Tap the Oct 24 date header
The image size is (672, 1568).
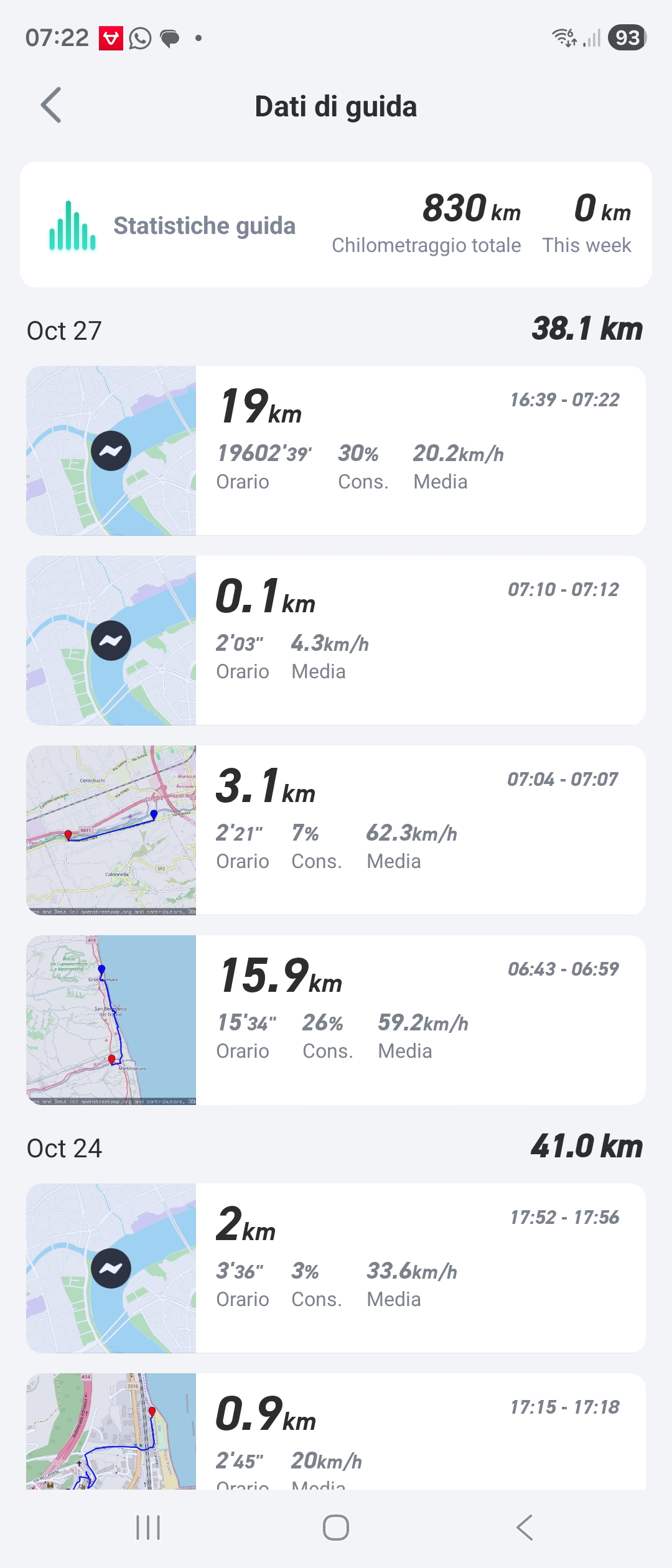click(65, 1149)
